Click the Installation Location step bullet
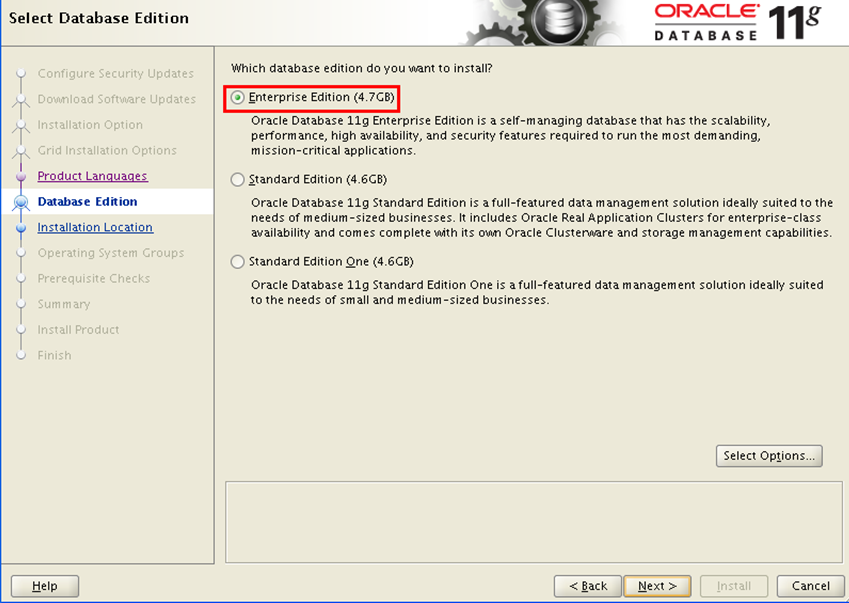This screenshot has height=603, width=849. (21, 228)
